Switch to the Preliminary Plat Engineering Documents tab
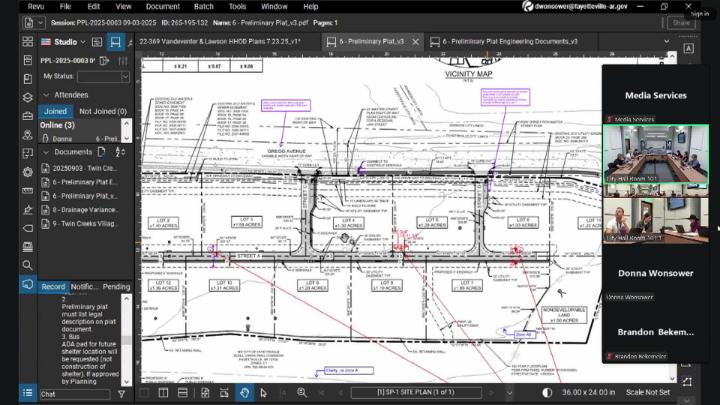 click(x=510, y=41)
